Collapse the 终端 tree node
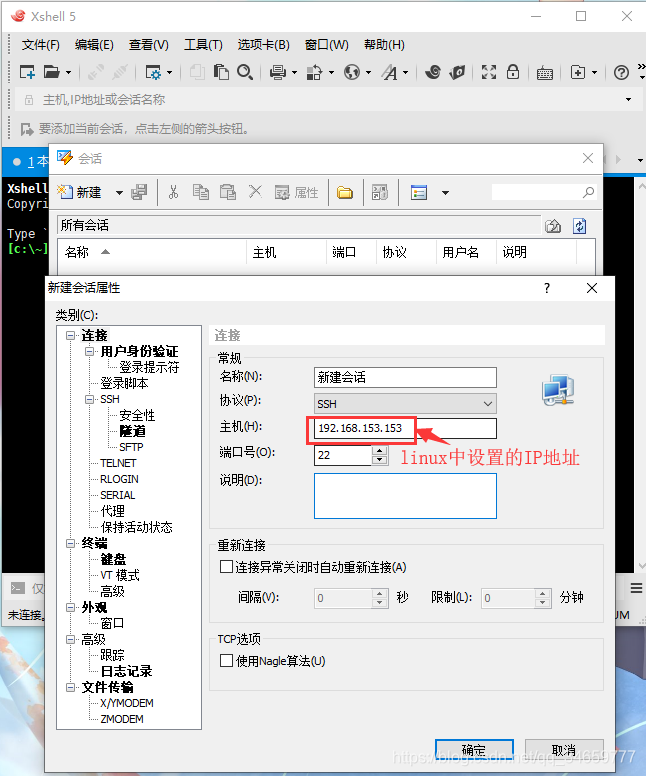This screenshot has width=646, height=776. click(71, 543)
